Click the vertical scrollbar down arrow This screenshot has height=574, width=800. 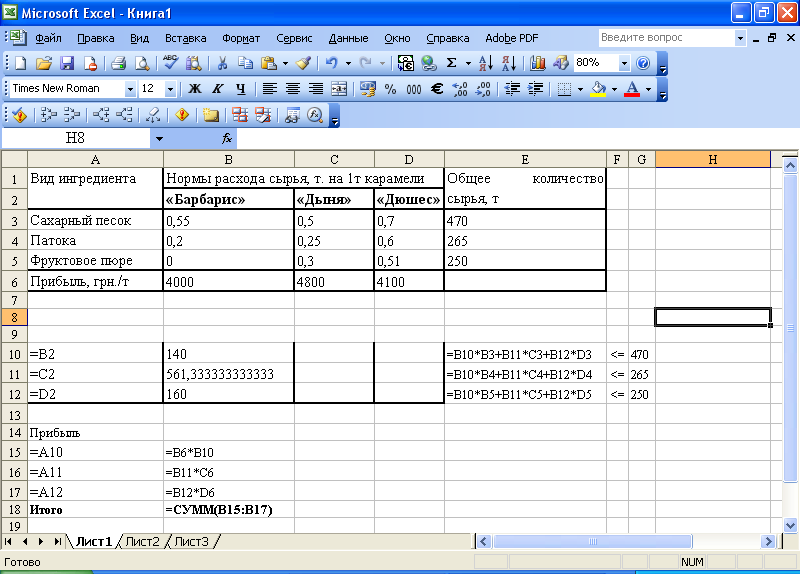790,526
